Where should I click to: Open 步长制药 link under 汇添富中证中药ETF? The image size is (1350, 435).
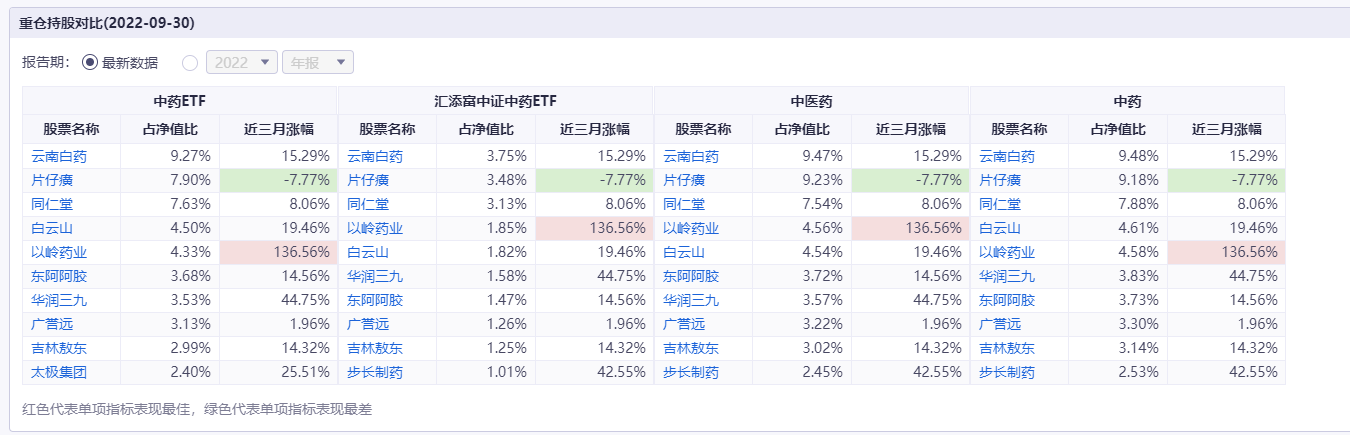pyautogui.click(x=375, y=372)
